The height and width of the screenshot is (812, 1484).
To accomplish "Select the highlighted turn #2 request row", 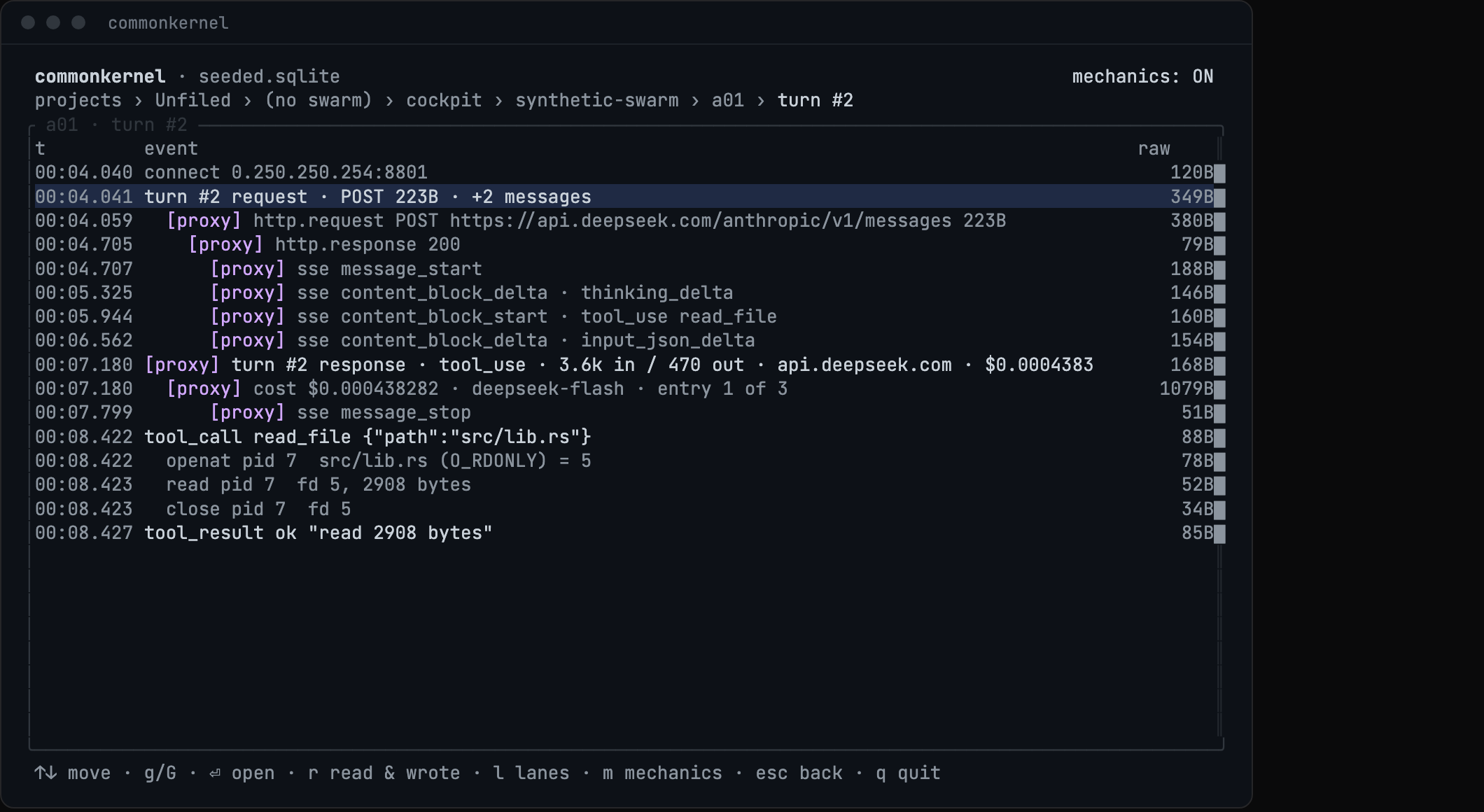I will (626, 197).
